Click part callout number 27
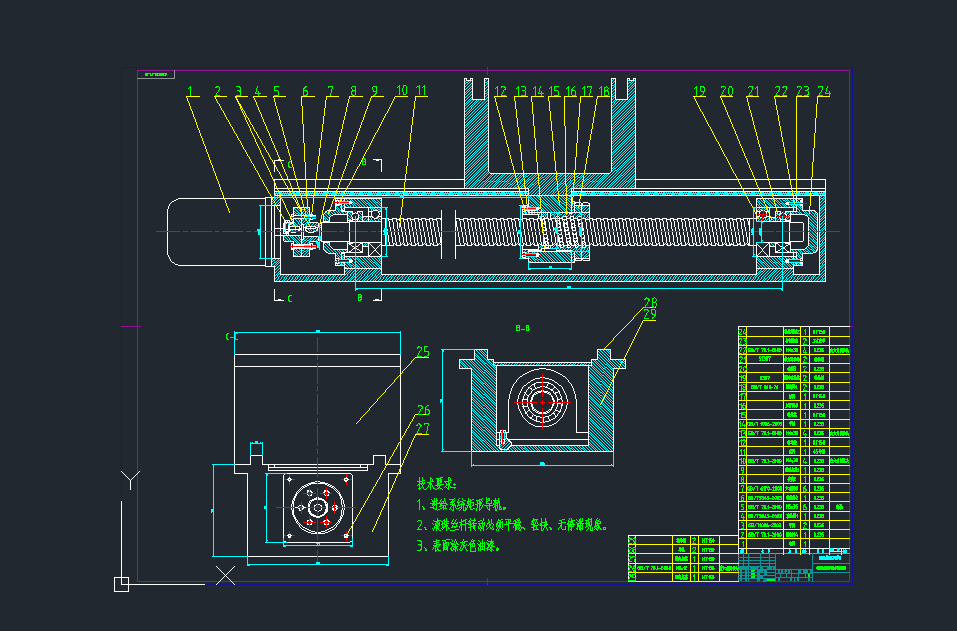This screenshot has width=957, height=631. tap(423, 429)
